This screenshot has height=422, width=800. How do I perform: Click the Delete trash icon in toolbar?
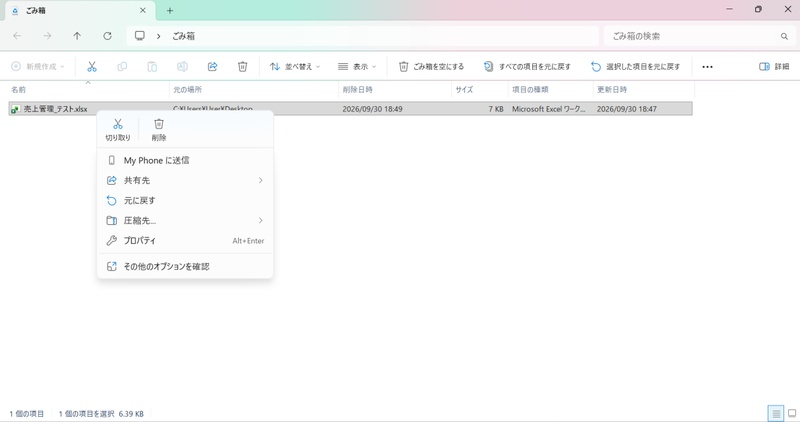[243, 66]
